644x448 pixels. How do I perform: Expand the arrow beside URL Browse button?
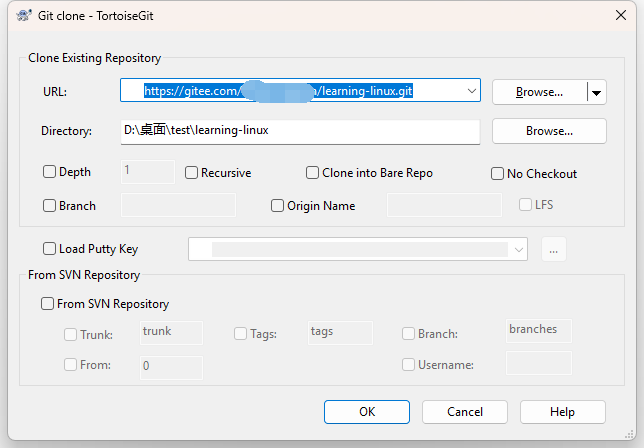[597, 92]
